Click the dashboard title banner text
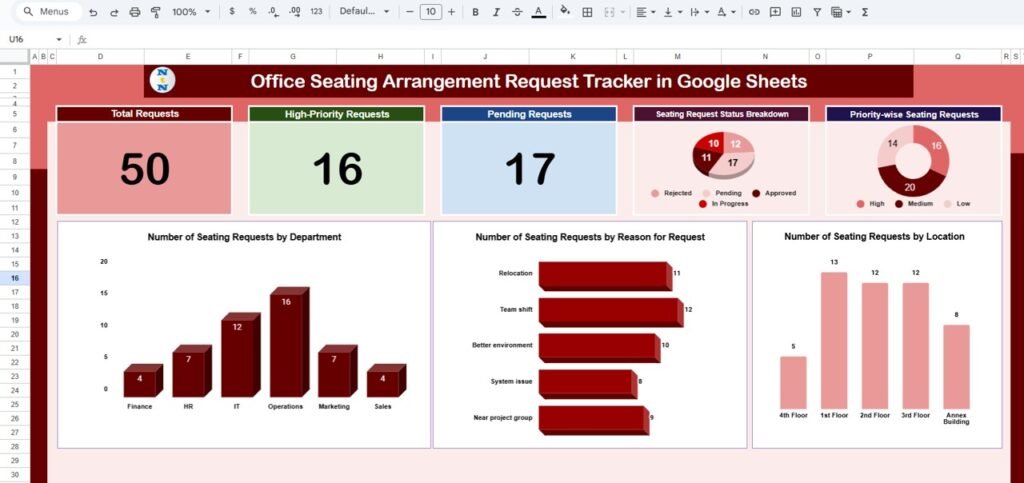Viewport: 1024px width, 483px height. click(528, 81)
